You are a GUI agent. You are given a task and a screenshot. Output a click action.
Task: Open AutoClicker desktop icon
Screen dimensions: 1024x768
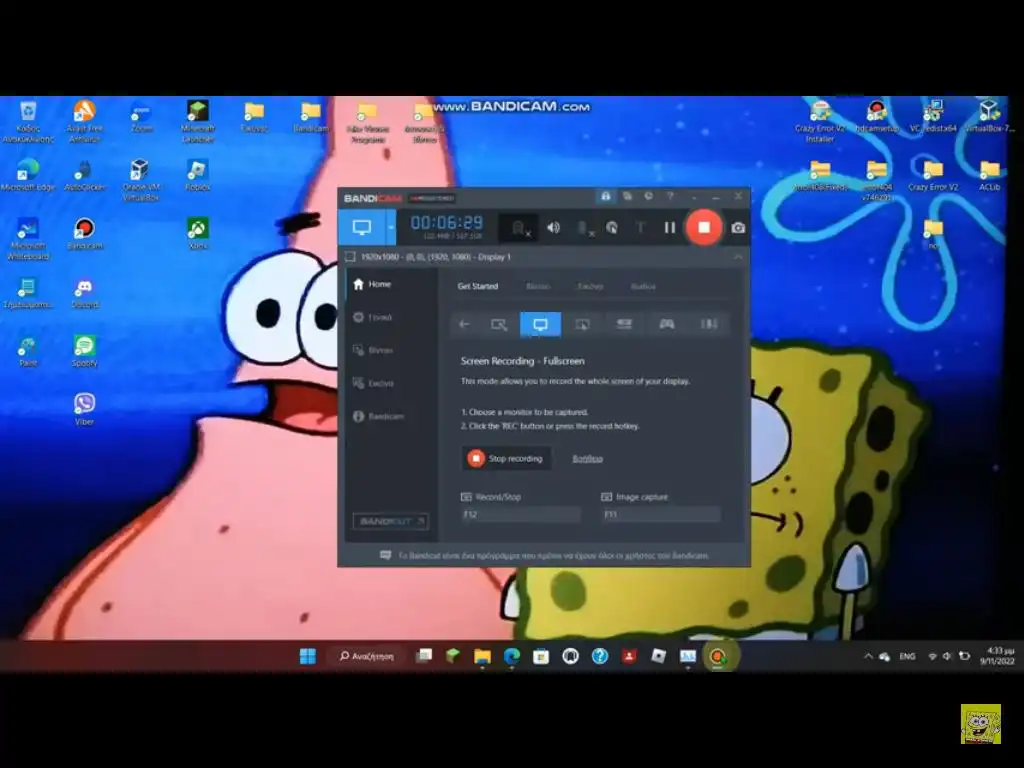[84, 175]
